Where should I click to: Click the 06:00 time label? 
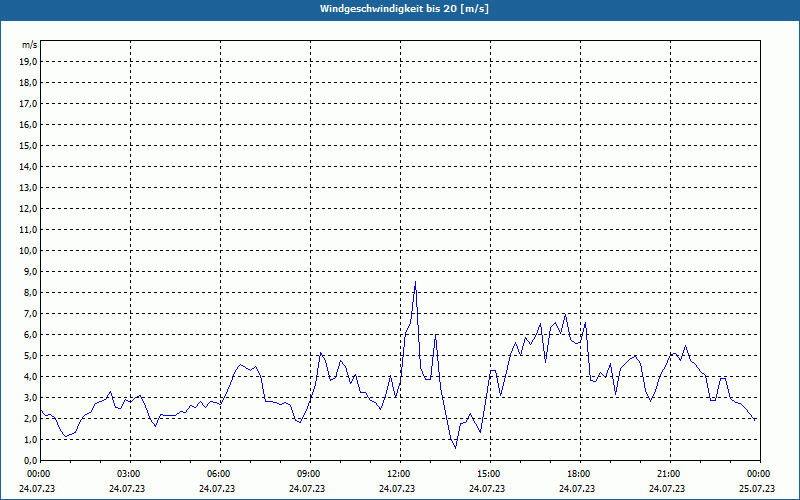(x=218, y=474)
